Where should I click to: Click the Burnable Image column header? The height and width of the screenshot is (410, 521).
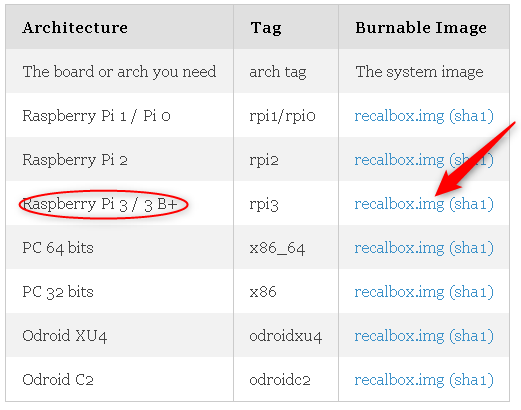[x=421, y=28]
